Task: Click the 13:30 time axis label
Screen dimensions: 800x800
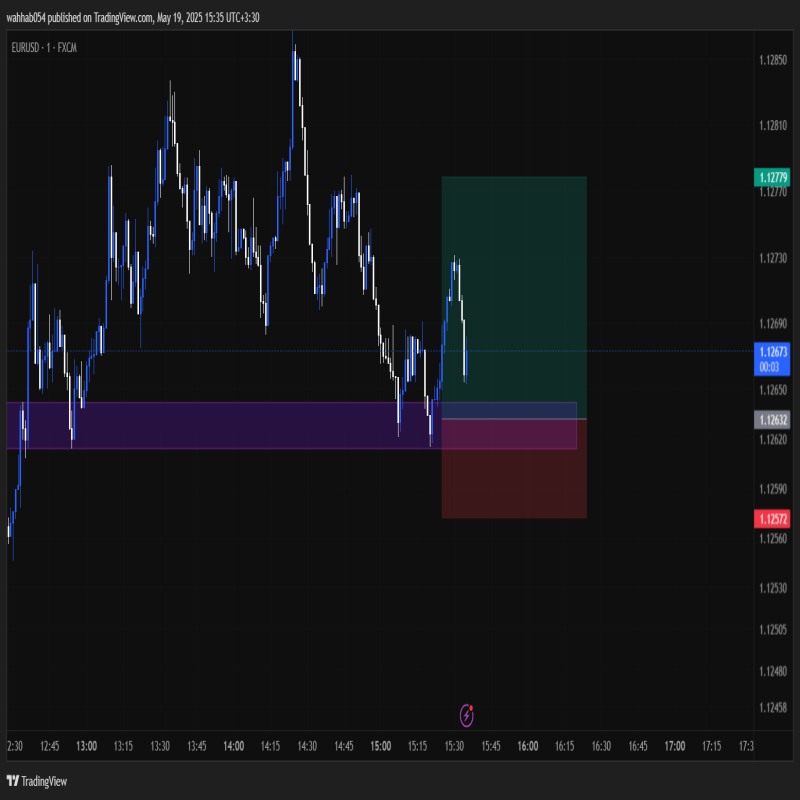Action: (x=160, y=746)
